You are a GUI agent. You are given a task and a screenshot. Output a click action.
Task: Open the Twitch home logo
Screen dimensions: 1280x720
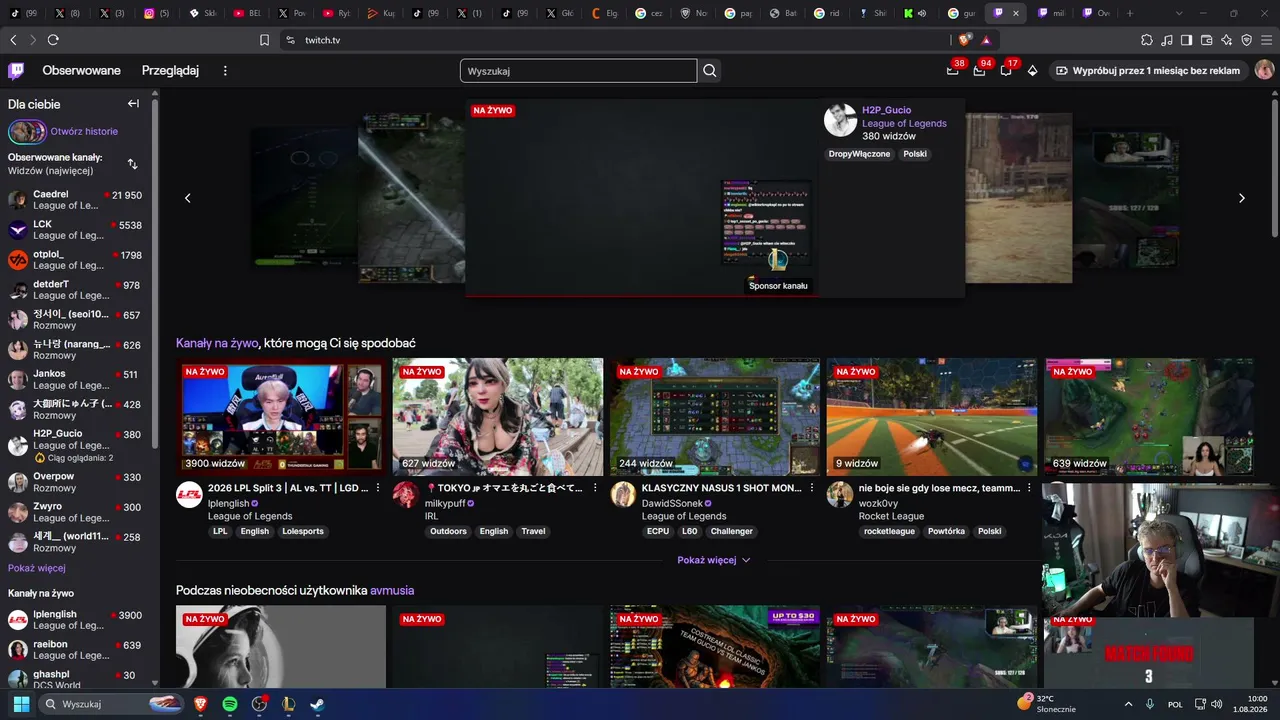[x=16, y=70]
